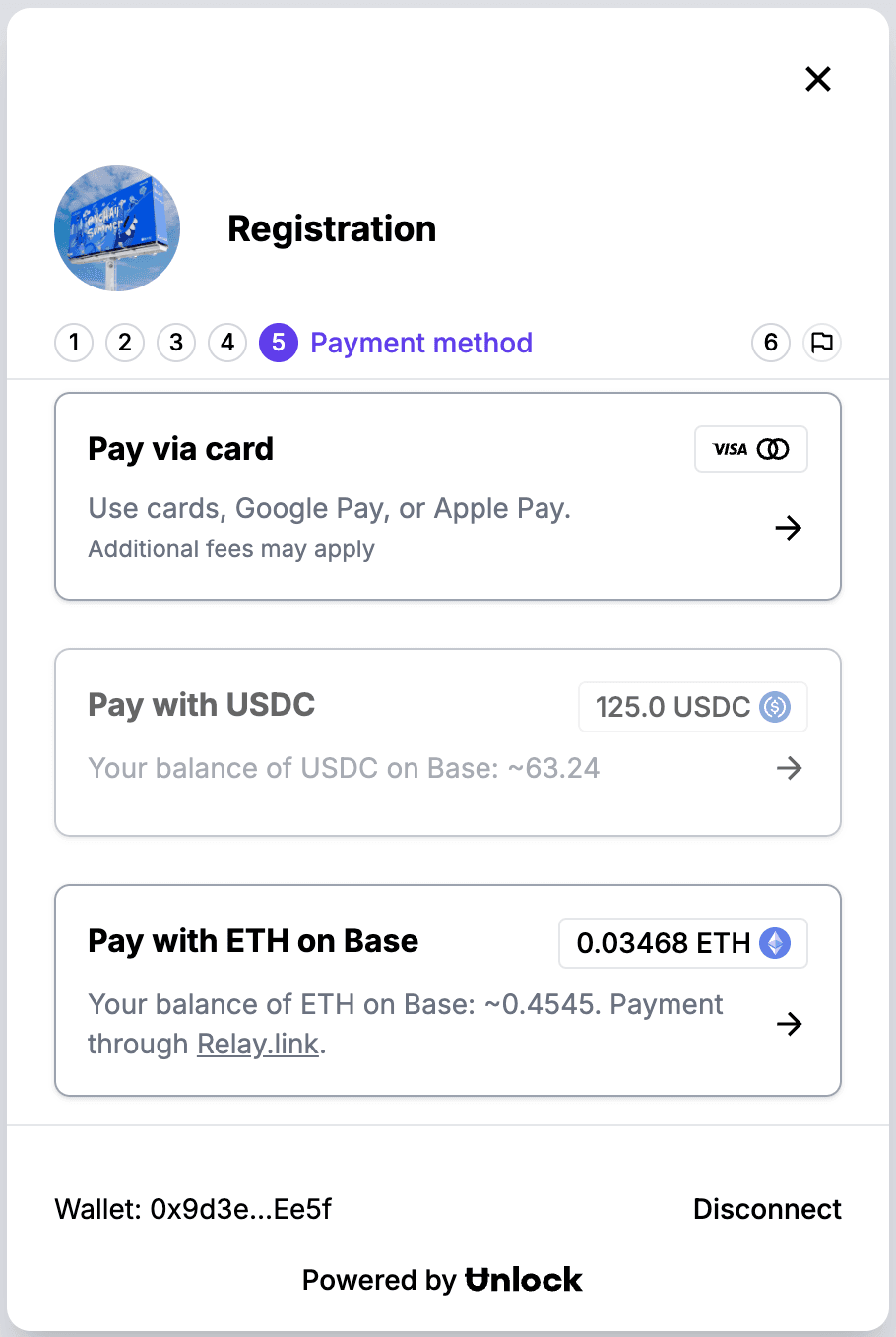Click the 0.03468 ETH price badge

683,943
